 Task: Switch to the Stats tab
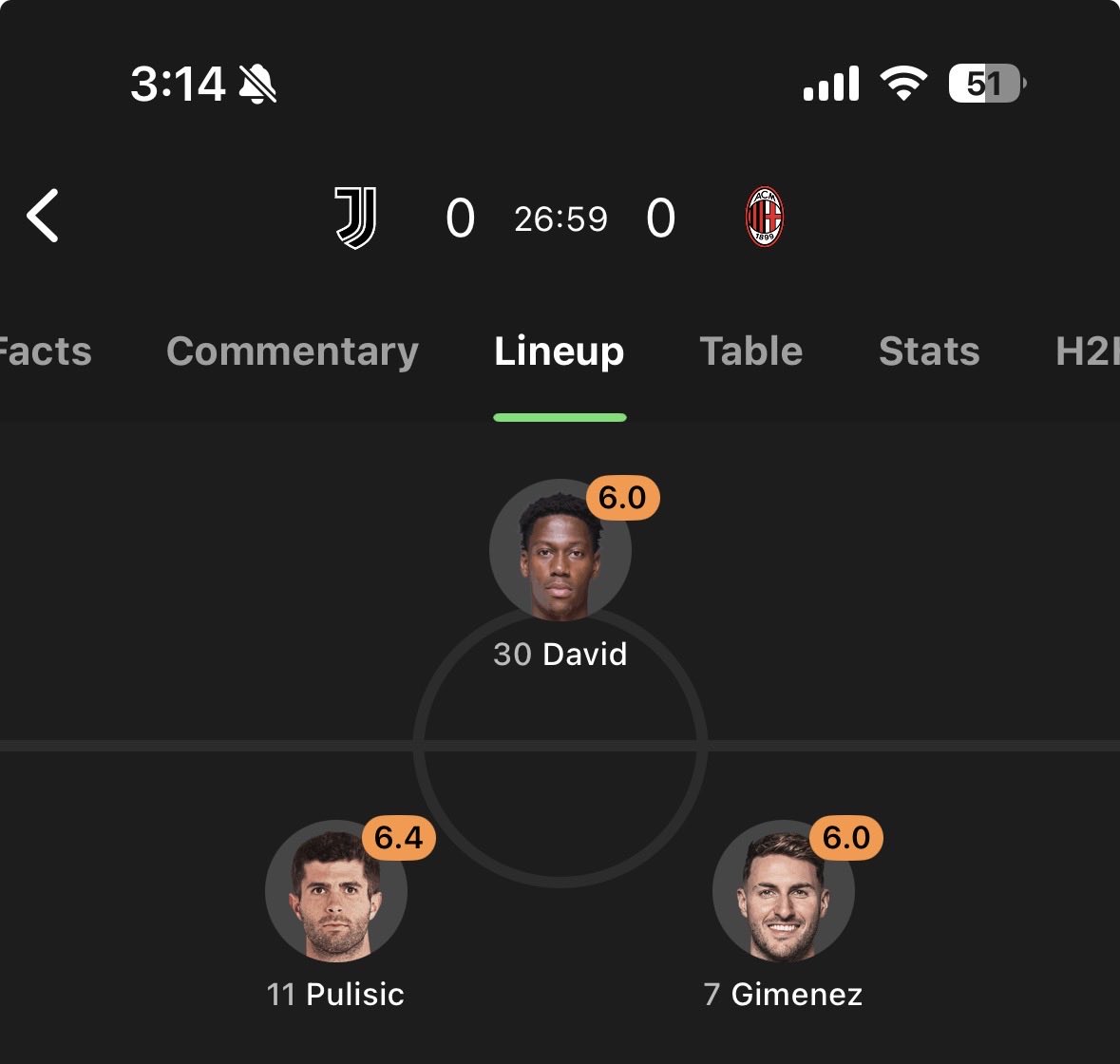click(x=929, y=351)
